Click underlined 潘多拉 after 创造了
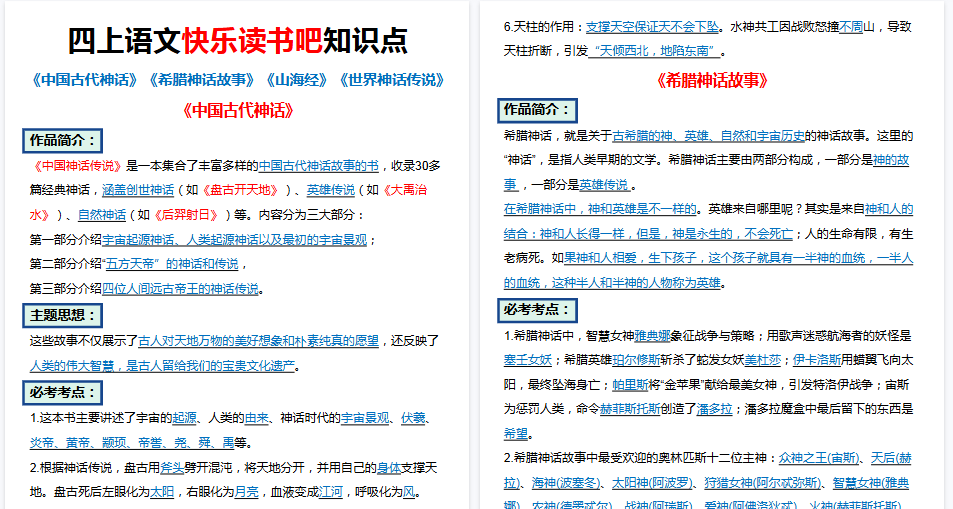The height and width of the screenshot is (509, 953). [x=714, y=409]
